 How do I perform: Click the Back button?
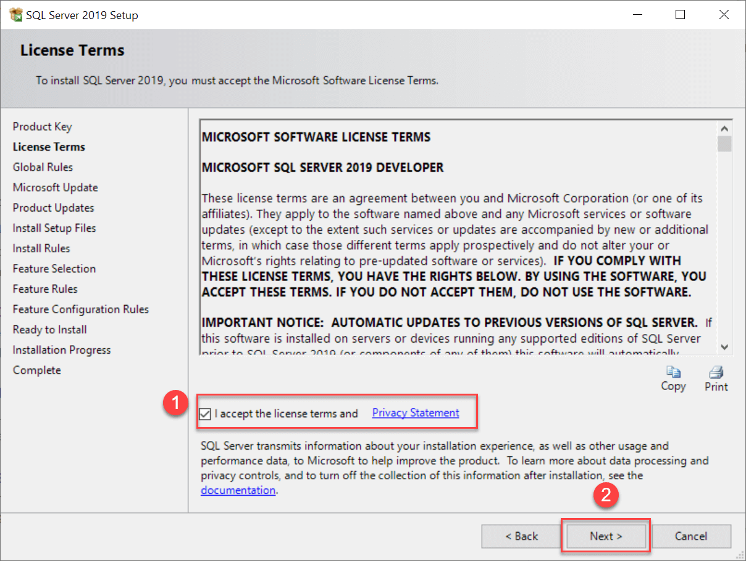[x=521, y=536]
